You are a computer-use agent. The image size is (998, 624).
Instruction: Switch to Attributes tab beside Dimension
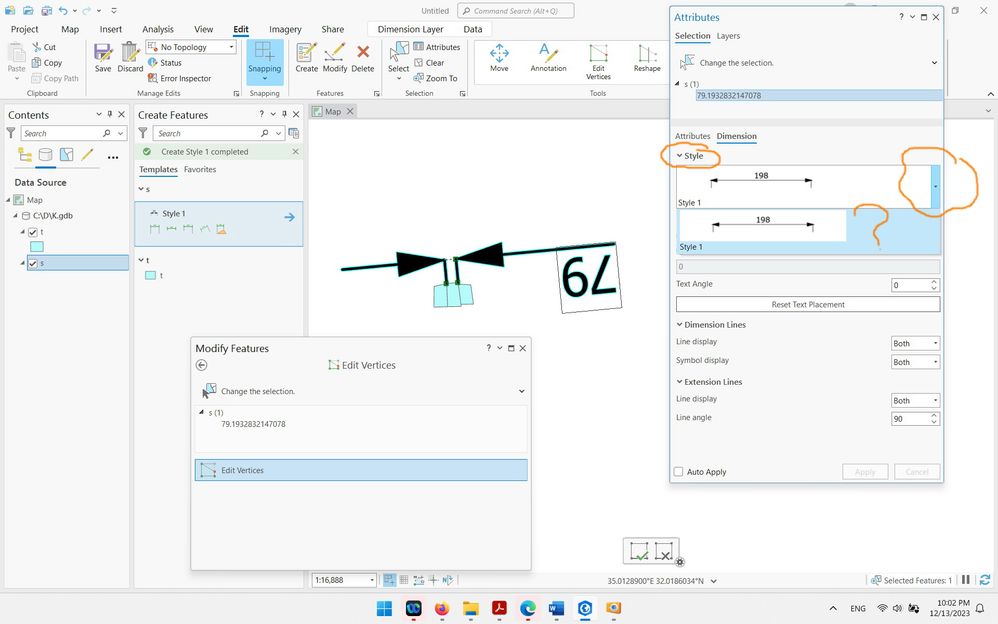(x=692, y=136)
